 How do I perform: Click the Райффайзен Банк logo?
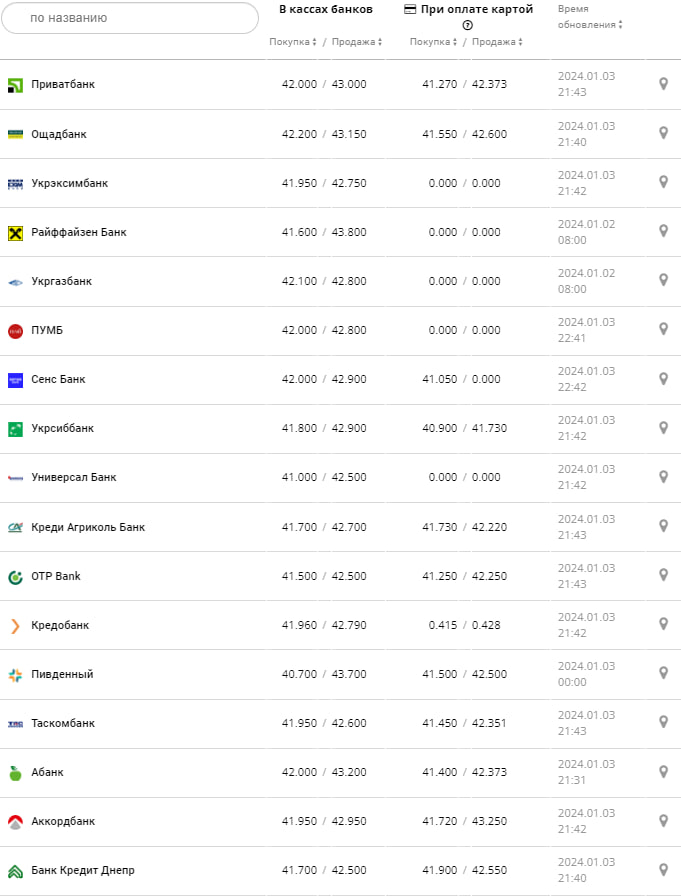(x=15, y=233)
